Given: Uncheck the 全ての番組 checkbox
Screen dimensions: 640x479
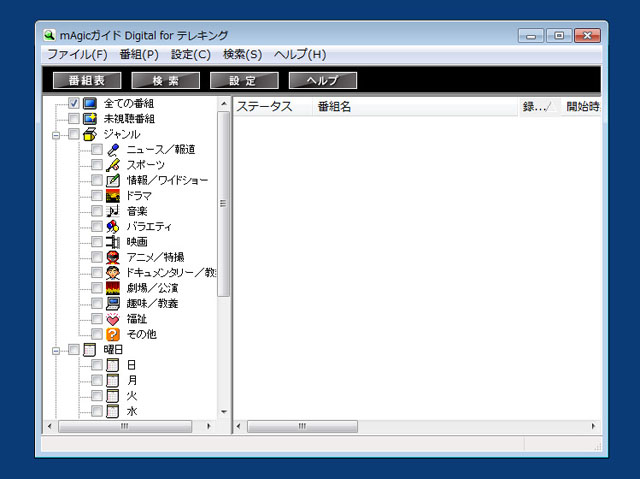Looking at the screenshot, I should [74, 103].
